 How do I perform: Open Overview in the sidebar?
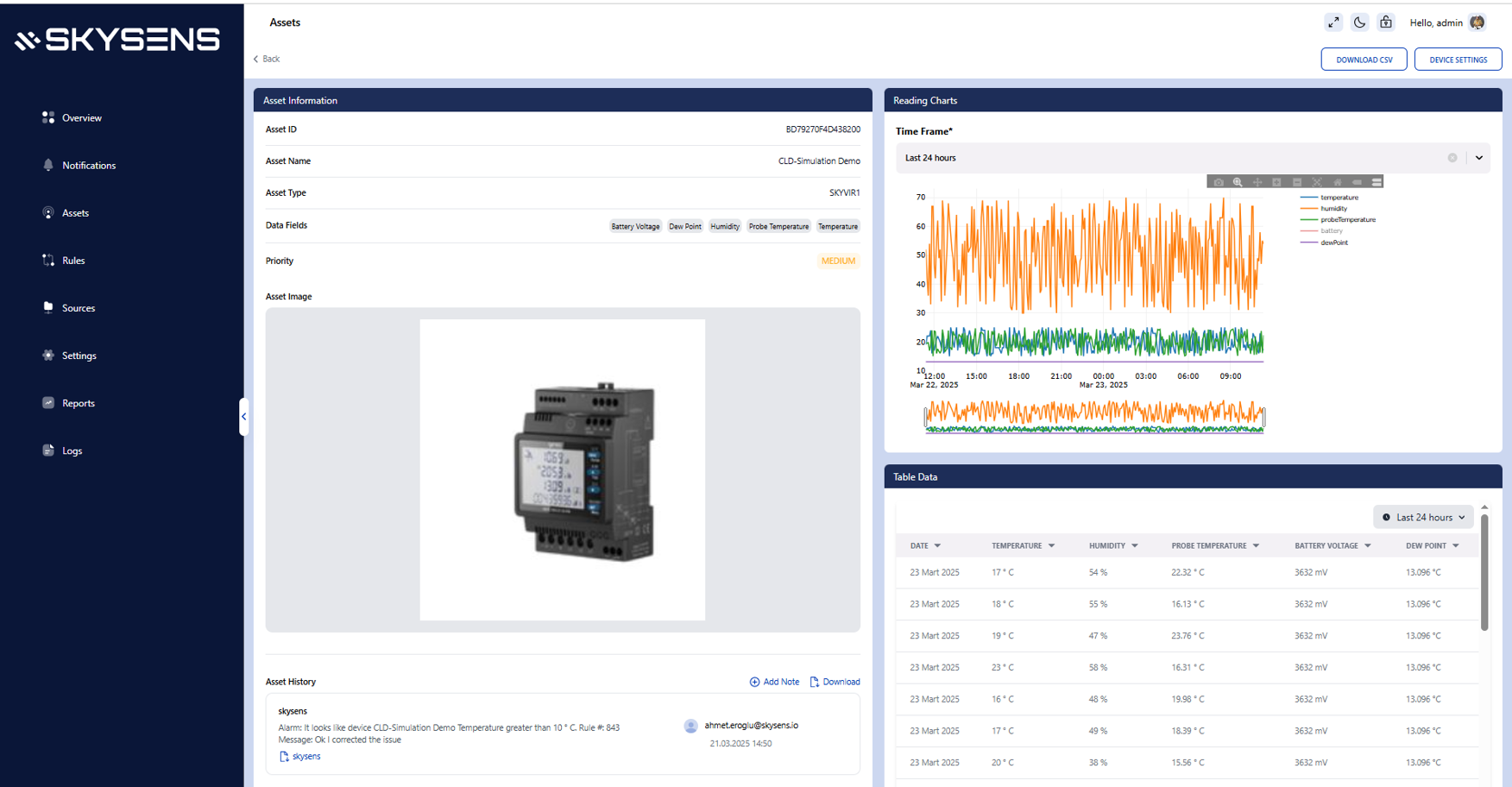click(72, 117)
